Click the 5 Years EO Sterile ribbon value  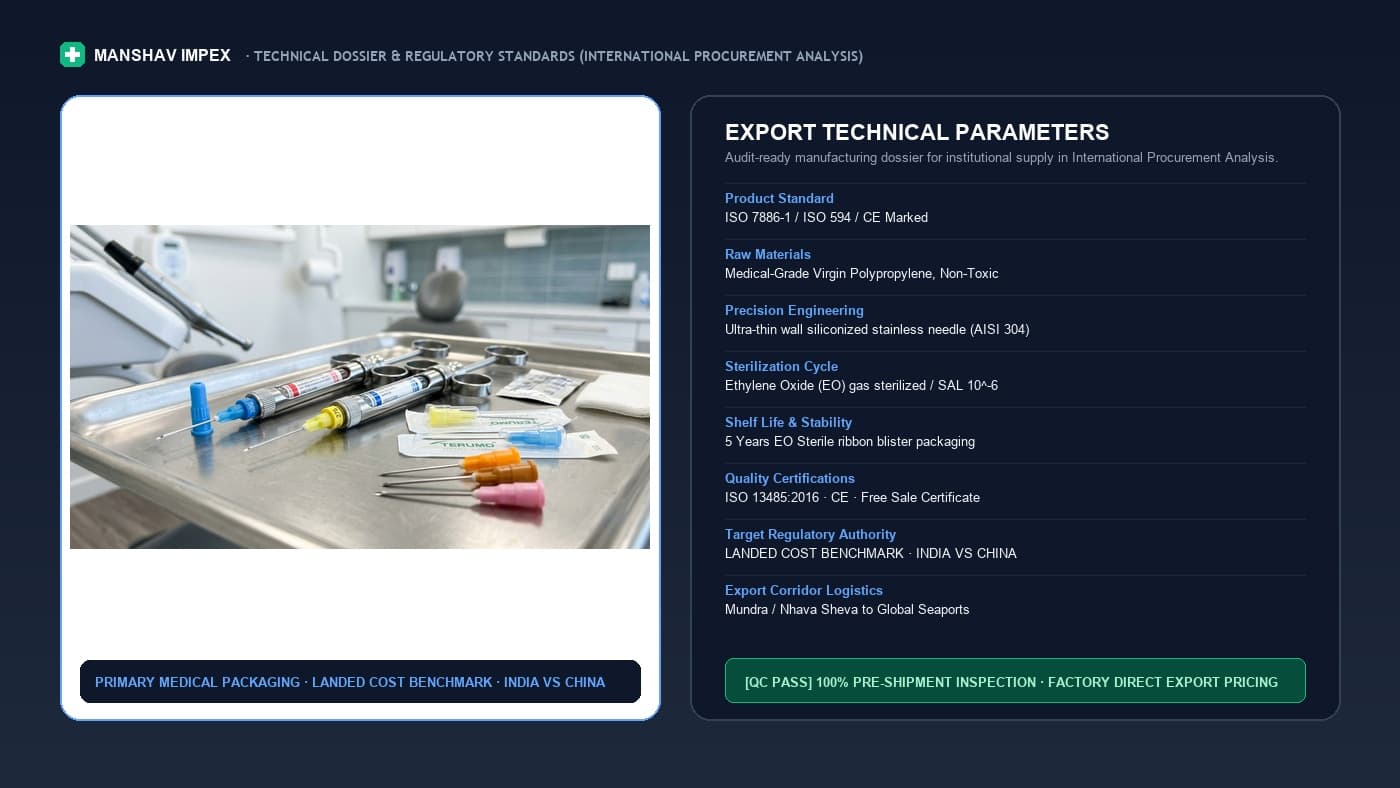click(850, 441)
